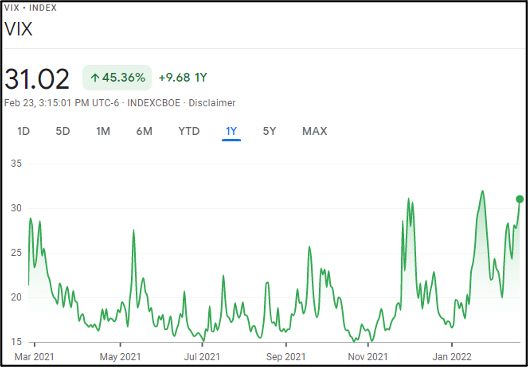Screen dimensions: 528x368
Task: Click the Jan 2022 axis label
Action: point(452,357)
